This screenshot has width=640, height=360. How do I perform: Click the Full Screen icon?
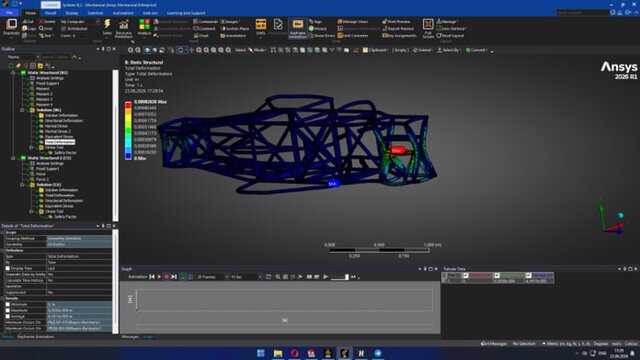point(428,24)
